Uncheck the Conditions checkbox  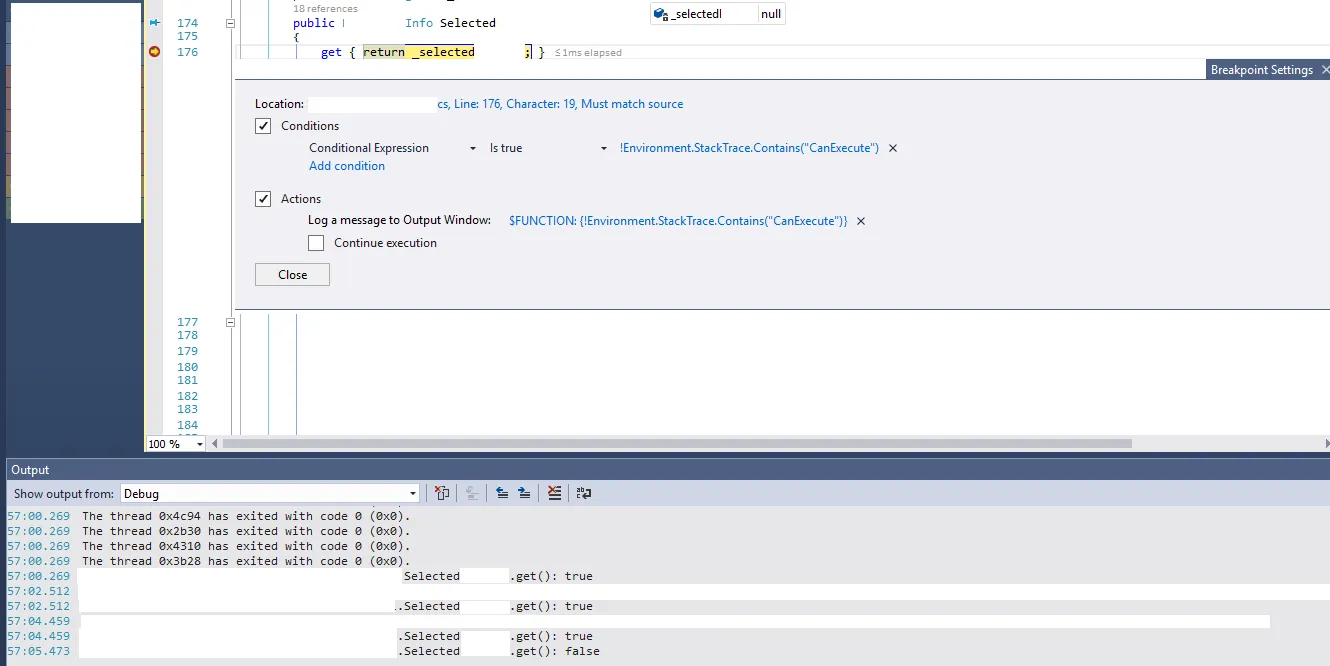pos(263,126)
